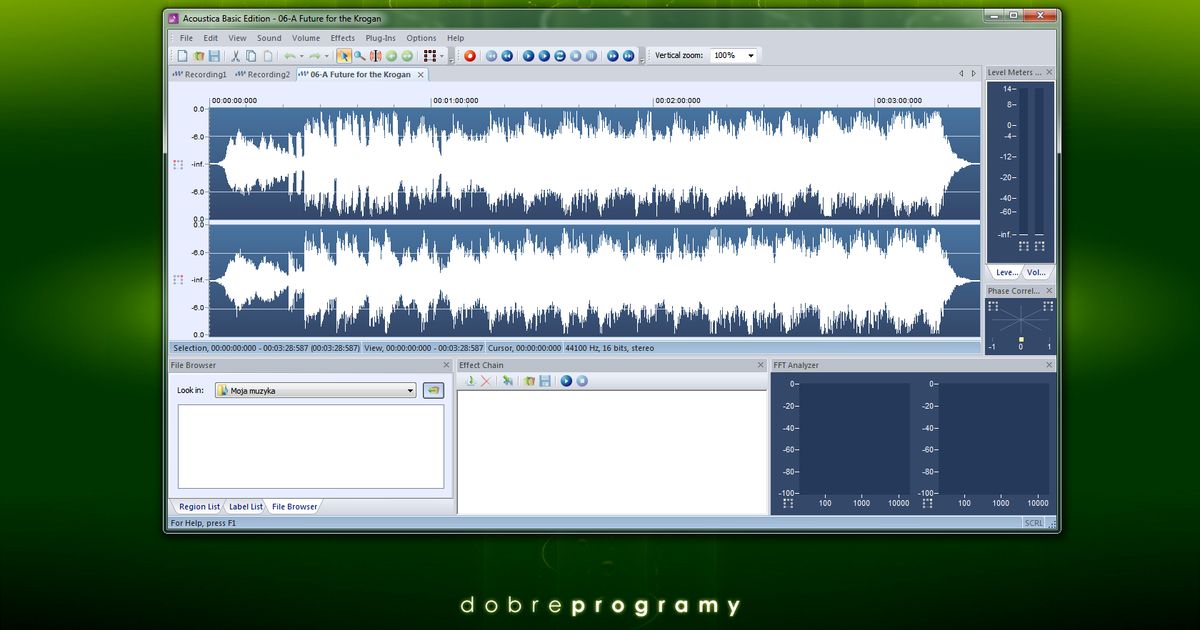Jump to end with the last forward button
This screenshot has height=630, width=1200.
628,56
